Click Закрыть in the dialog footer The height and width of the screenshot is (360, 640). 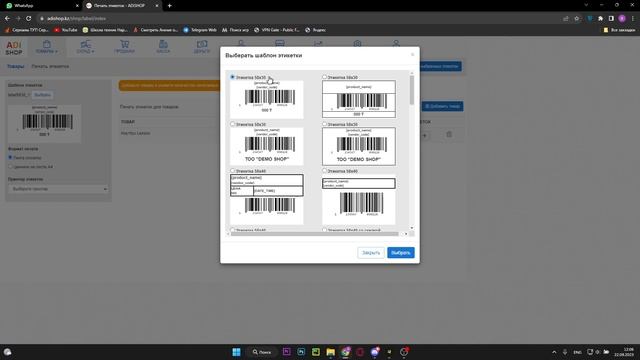[371, 253]
